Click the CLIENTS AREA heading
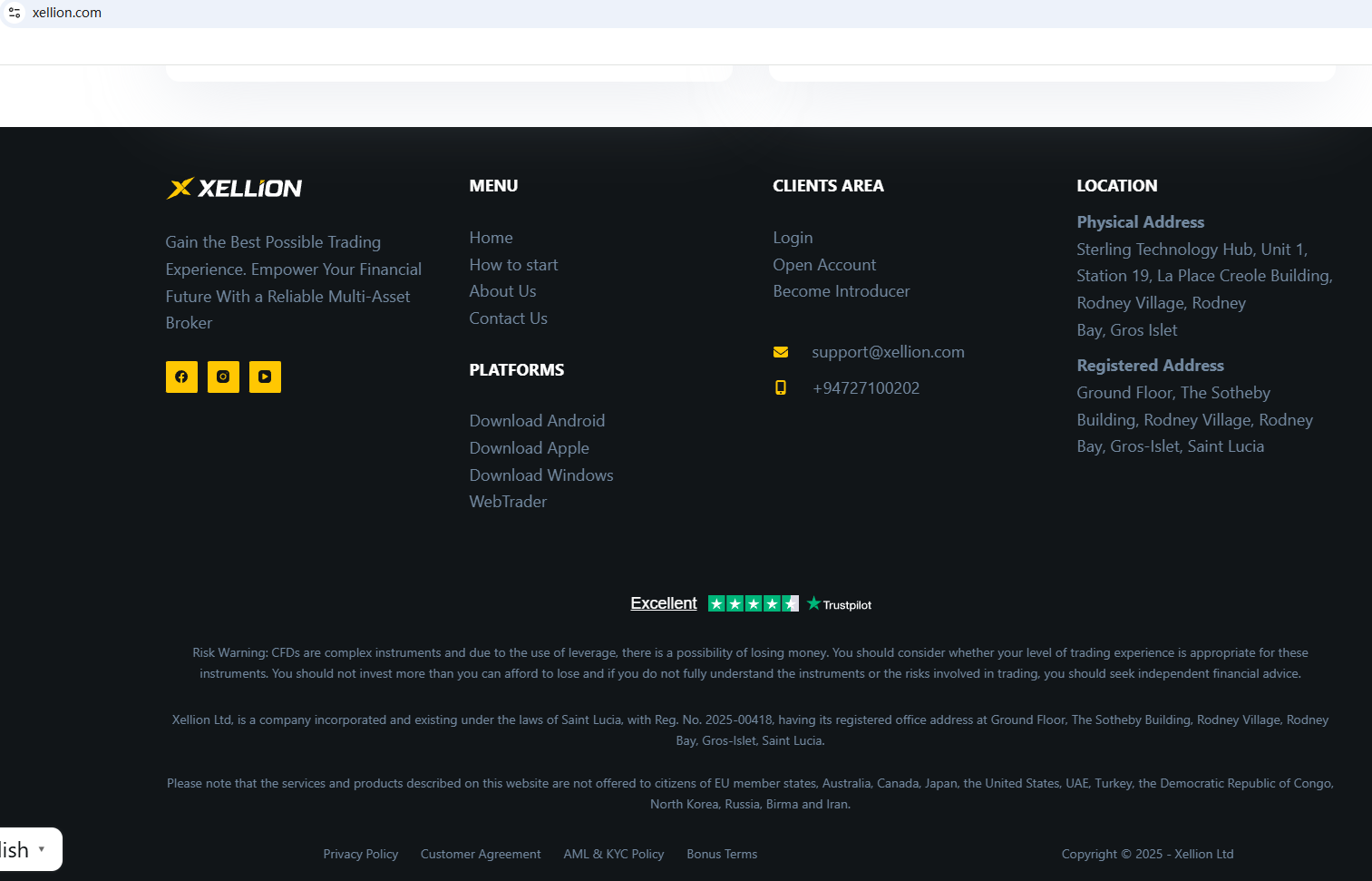The width and height of the screenshot is (1372, 881). (x=828, y=186)
